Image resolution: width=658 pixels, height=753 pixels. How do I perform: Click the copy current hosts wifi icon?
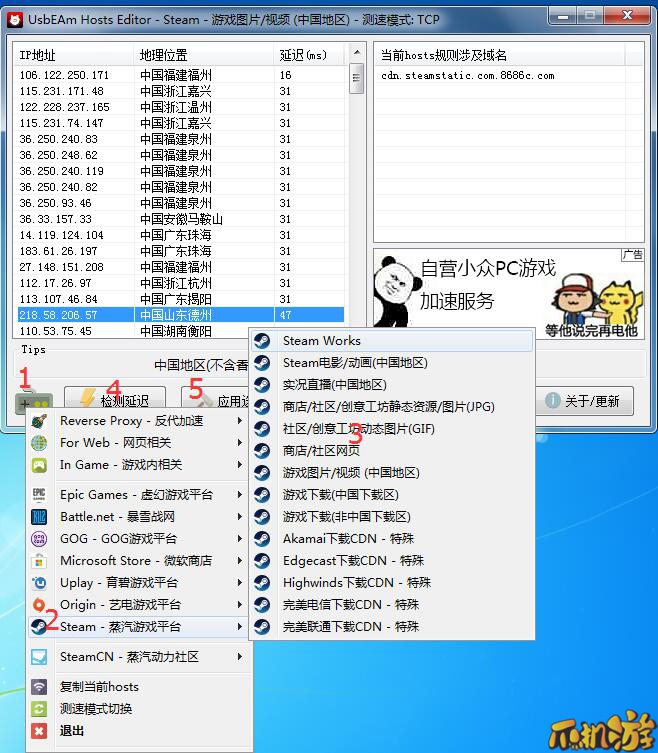[x=39, y=687]
